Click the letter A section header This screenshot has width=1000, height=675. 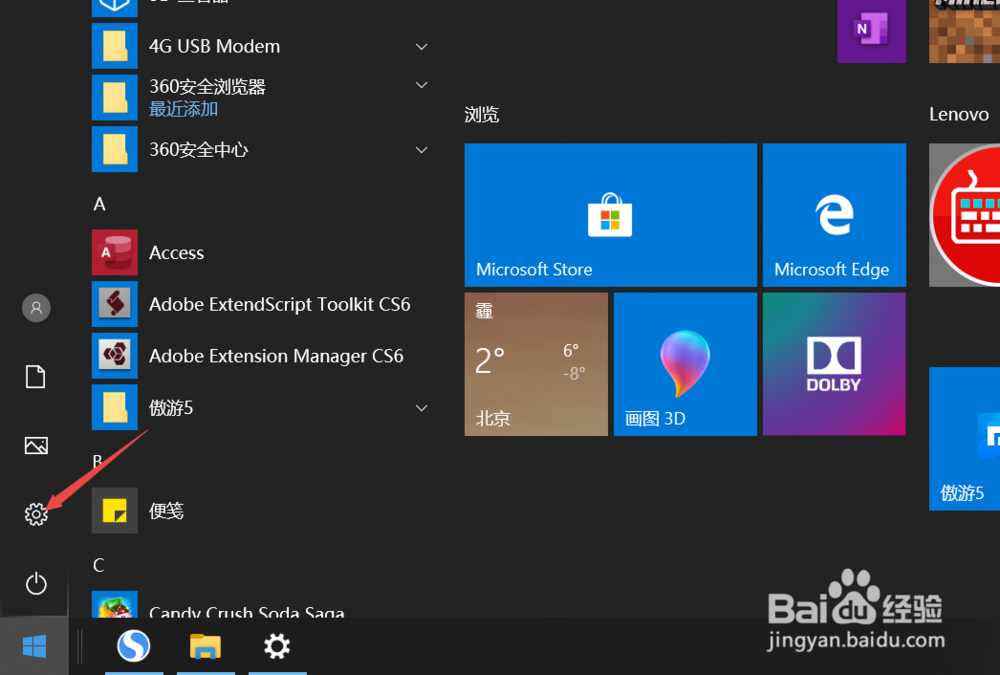(x=99, y=204)
